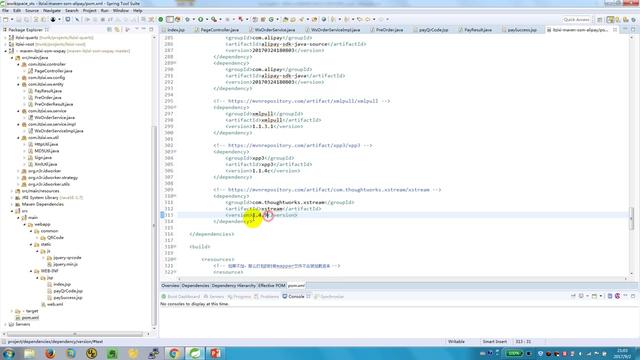Select WxOrderService.java in the project tree
The height and width of the screenshot is (360, 640).
coord(54,118)
